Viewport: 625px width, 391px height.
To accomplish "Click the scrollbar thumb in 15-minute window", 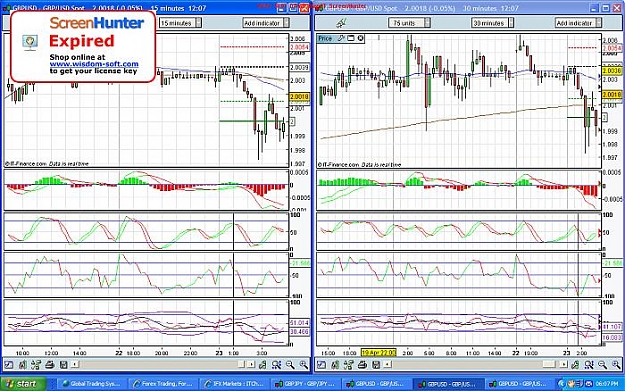I will click(241, 364).
